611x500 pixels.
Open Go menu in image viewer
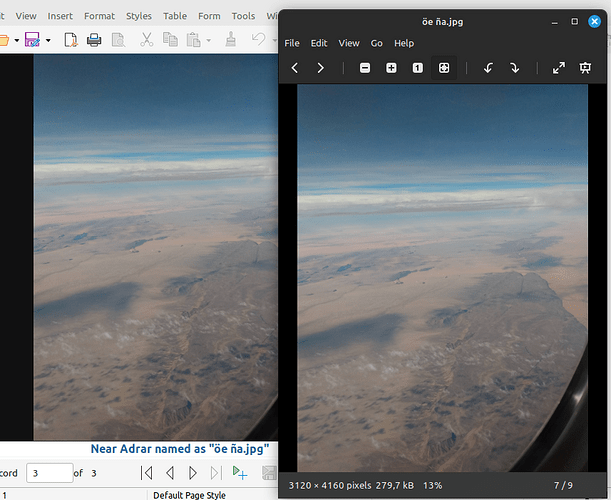[376, 43]
